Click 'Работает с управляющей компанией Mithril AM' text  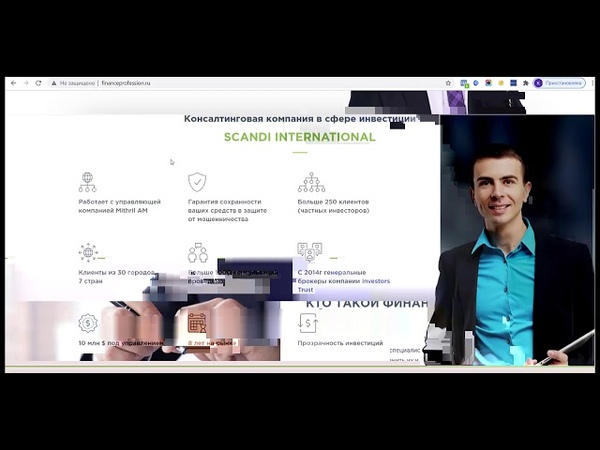coord(120,206)
